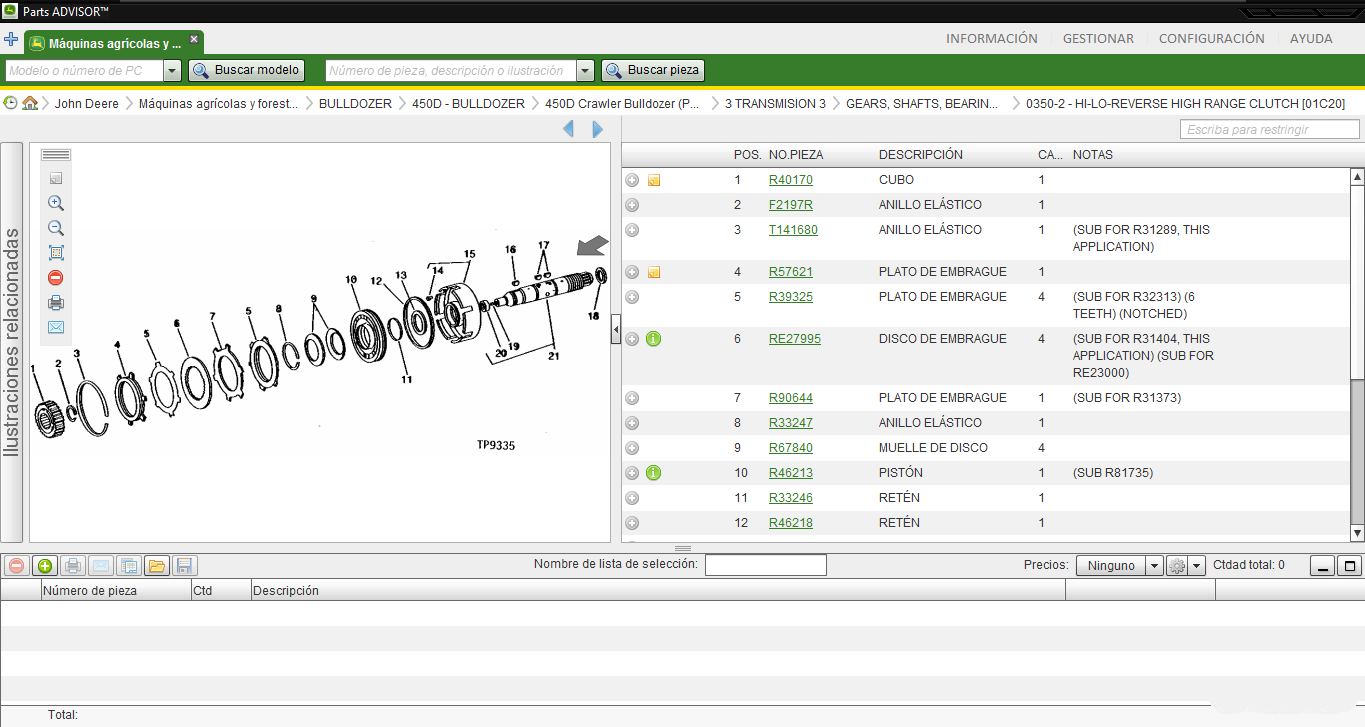Add R67840 MUELLE DE DISCO with plus circle

pos(632,448)
